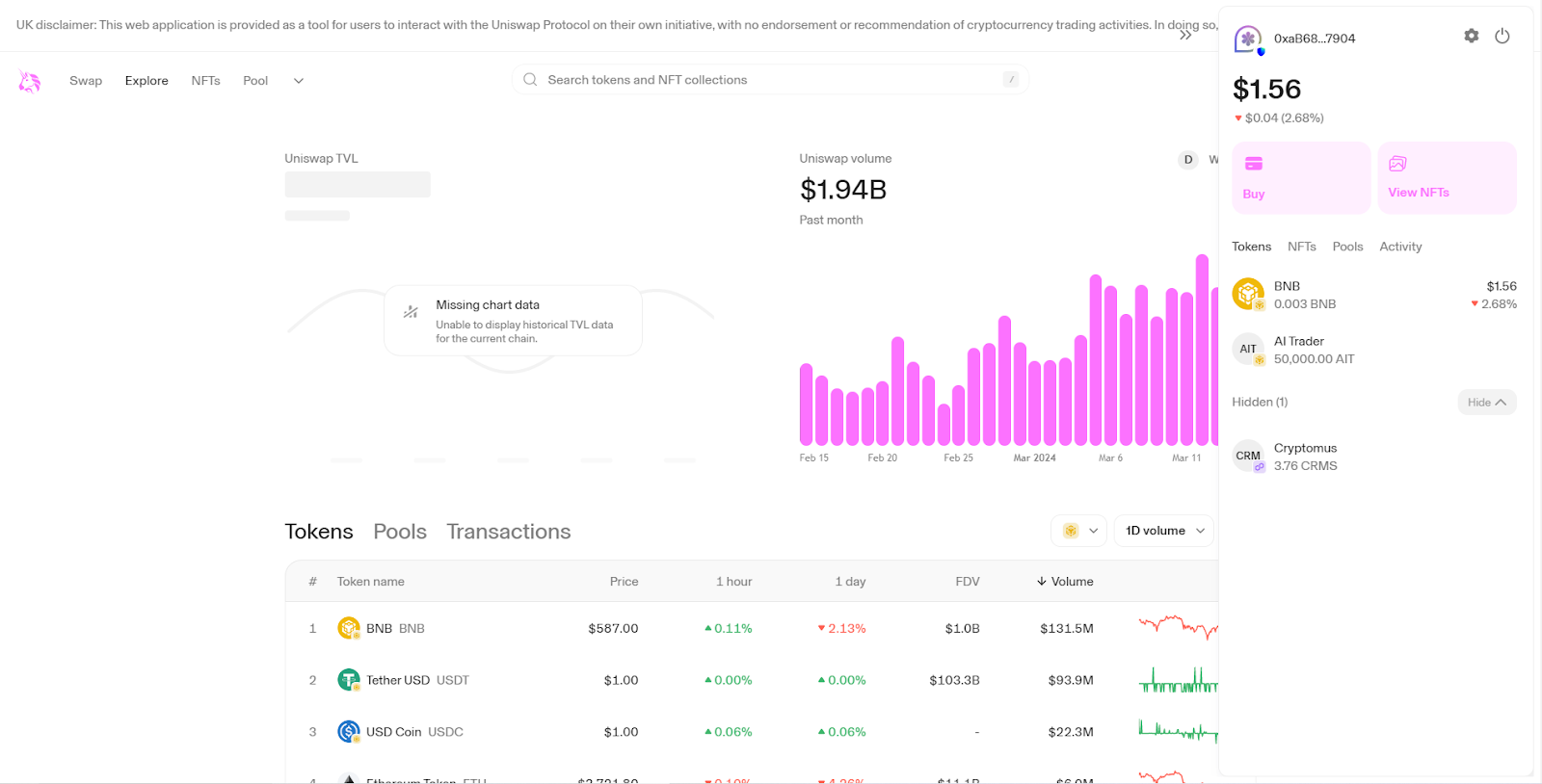
Task: Click the Buy card button
Action: pos(1301,178)
